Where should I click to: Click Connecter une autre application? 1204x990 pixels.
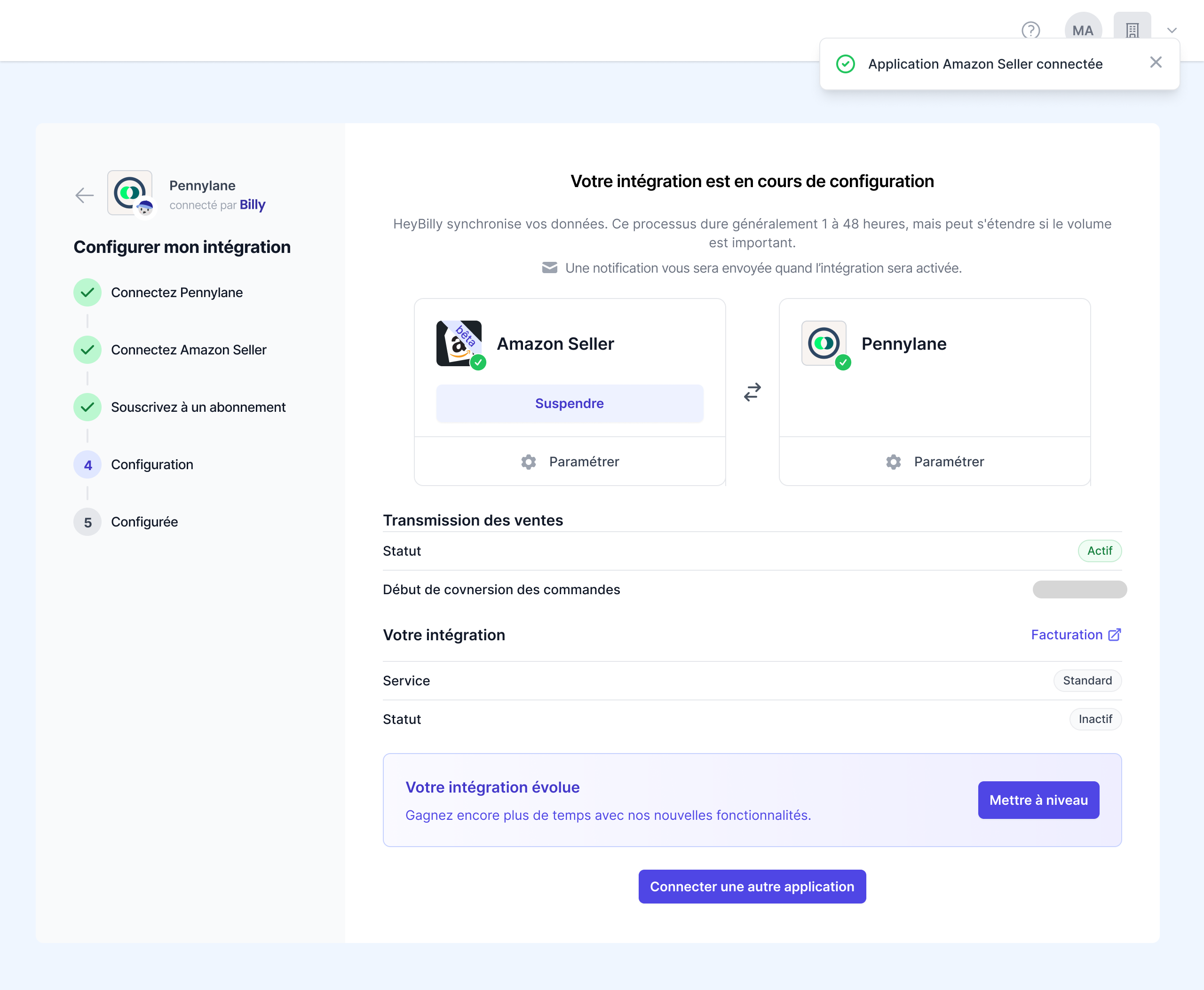(x=752, y=887)
